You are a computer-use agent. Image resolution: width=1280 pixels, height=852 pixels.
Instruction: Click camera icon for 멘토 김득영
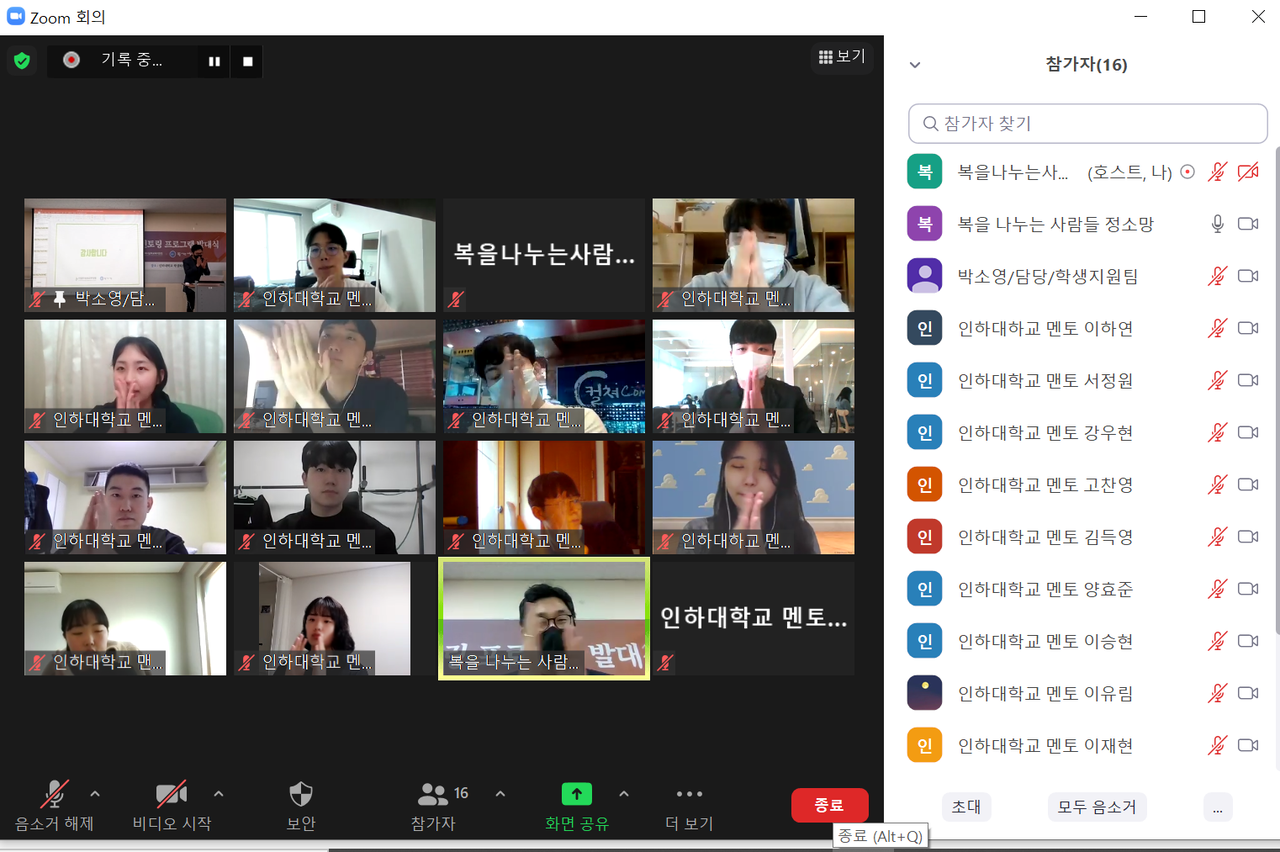tap(1248, 536)
